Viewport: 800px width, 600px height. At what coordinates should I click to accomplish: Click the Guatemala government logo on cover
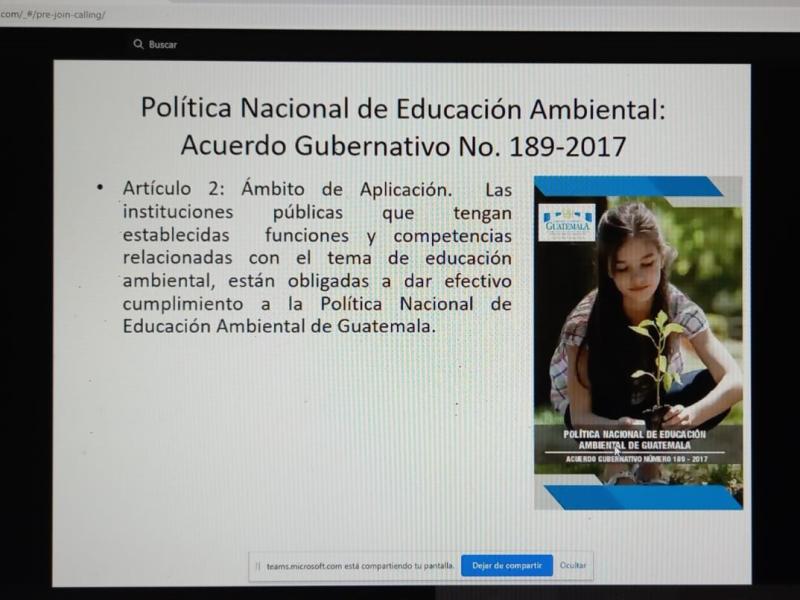(x=567, y=223)
